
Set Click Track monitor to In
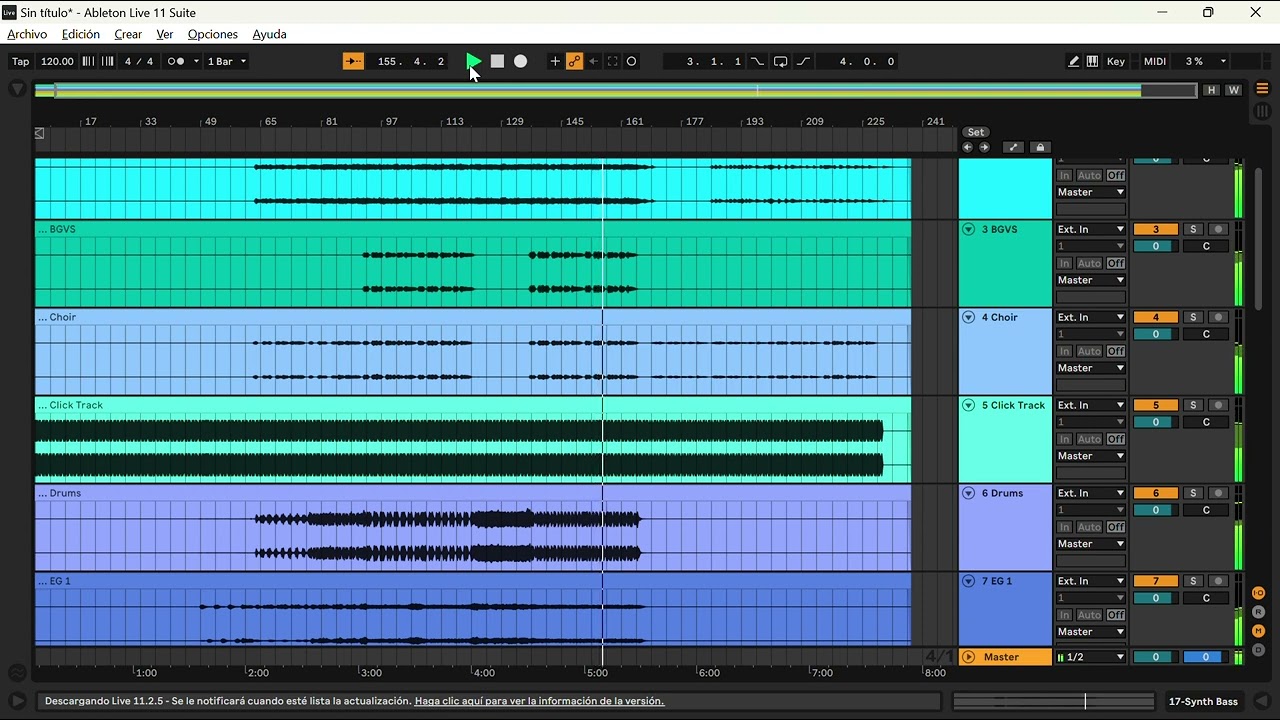(1065, 439)
